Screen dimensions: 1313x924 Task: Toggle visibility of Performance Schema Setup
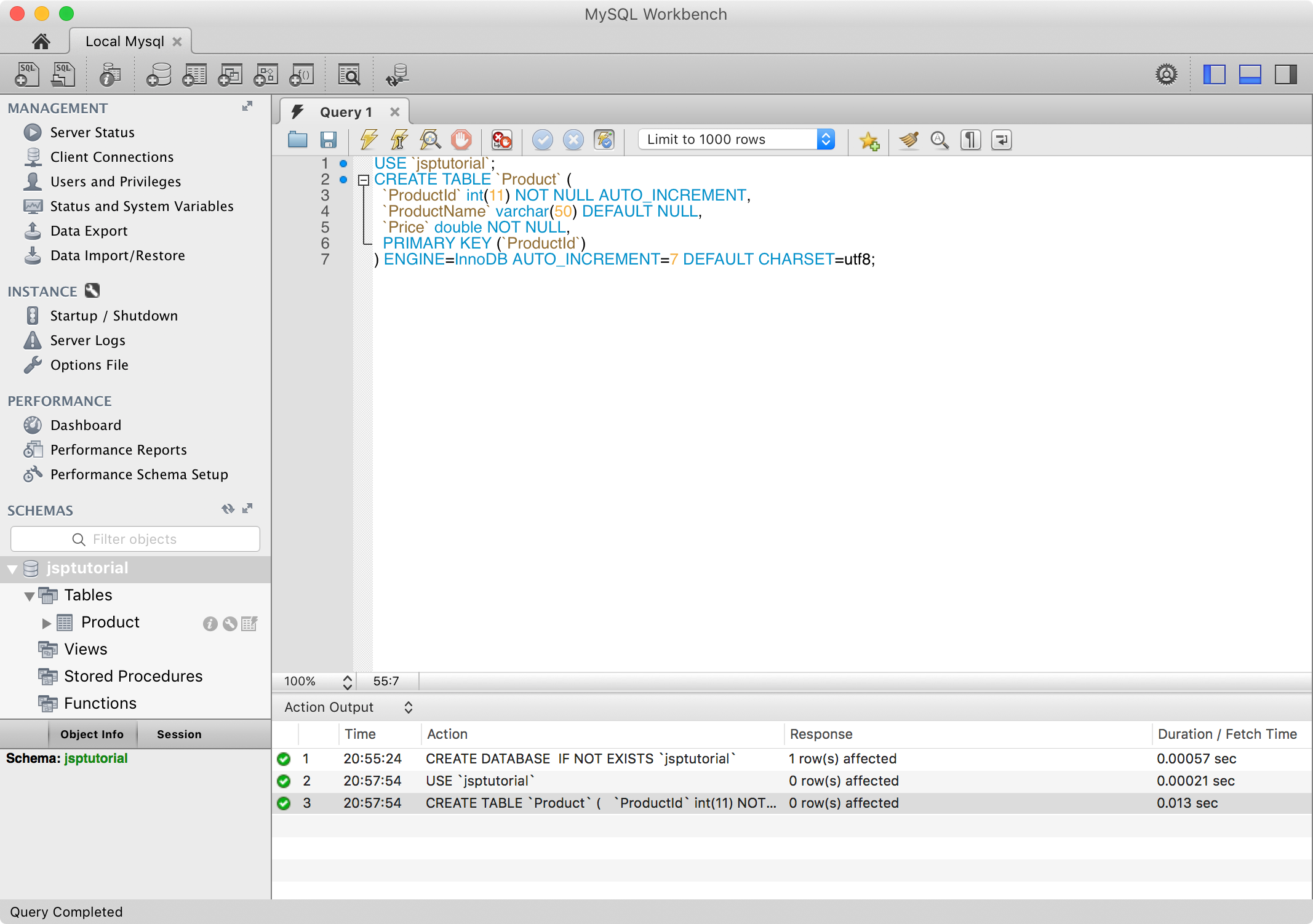point(141,474)
